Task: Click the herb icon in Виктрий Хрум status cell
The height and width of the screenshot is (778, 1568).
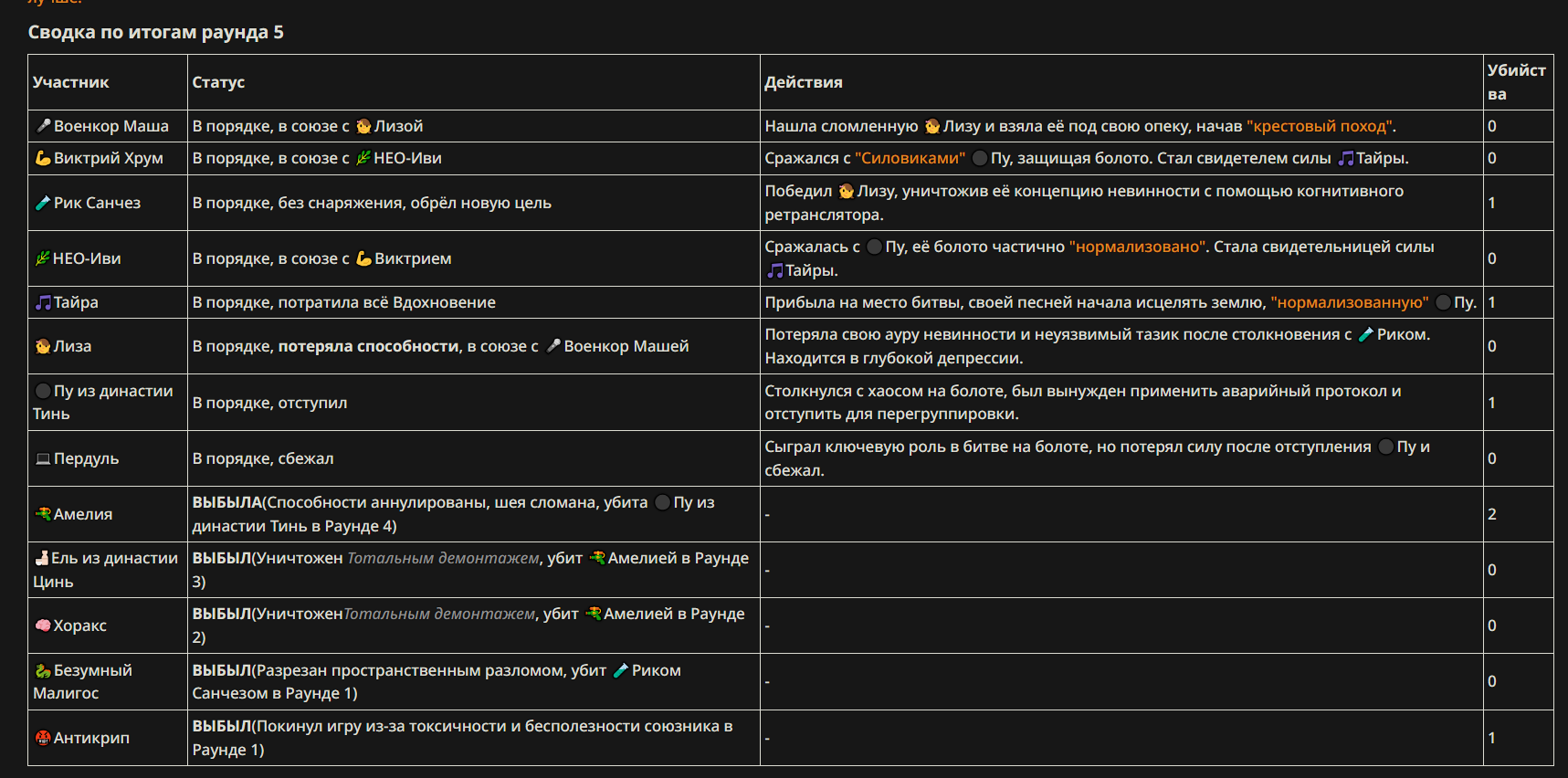Action: (x=363, y=158)
